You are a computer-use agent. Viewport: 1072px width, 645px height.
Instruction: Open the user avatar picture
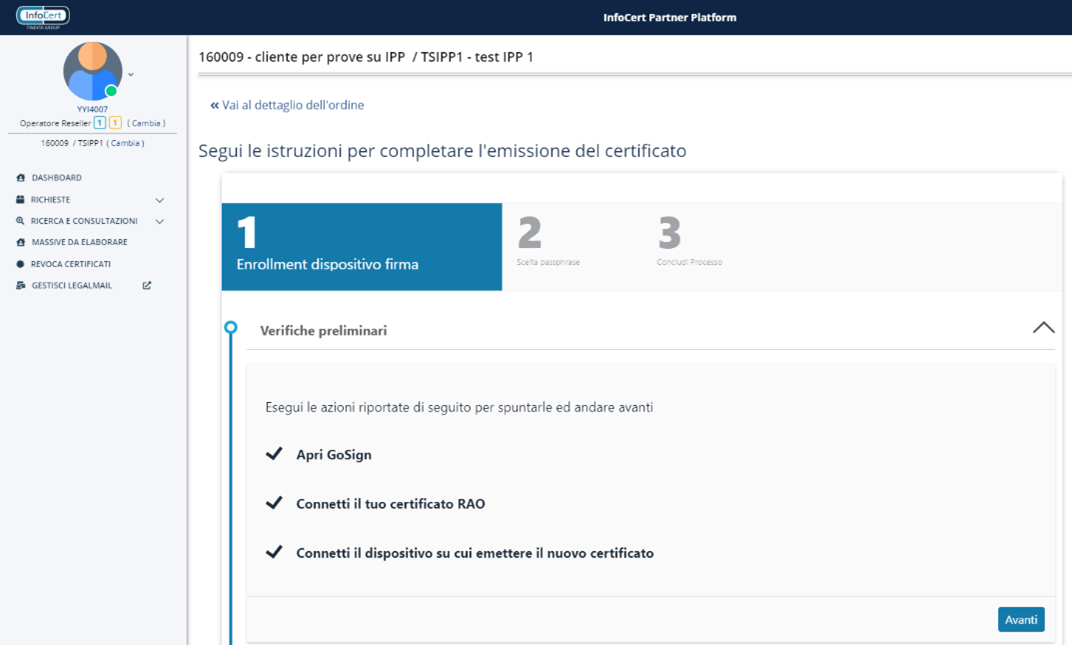tap(92, 71)
